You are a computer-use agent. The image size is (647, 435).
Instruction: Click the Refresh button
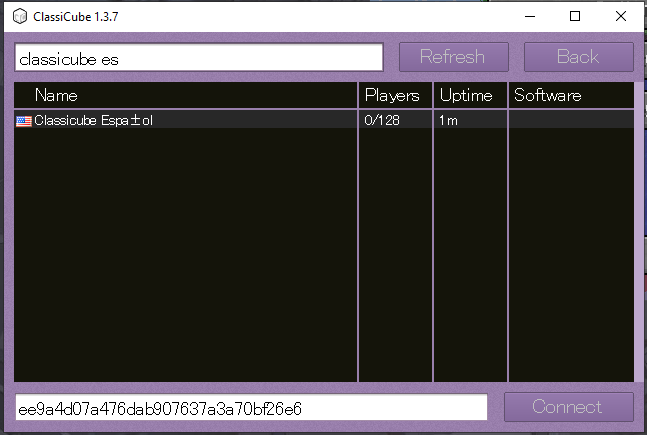click(x=453, y=57)
